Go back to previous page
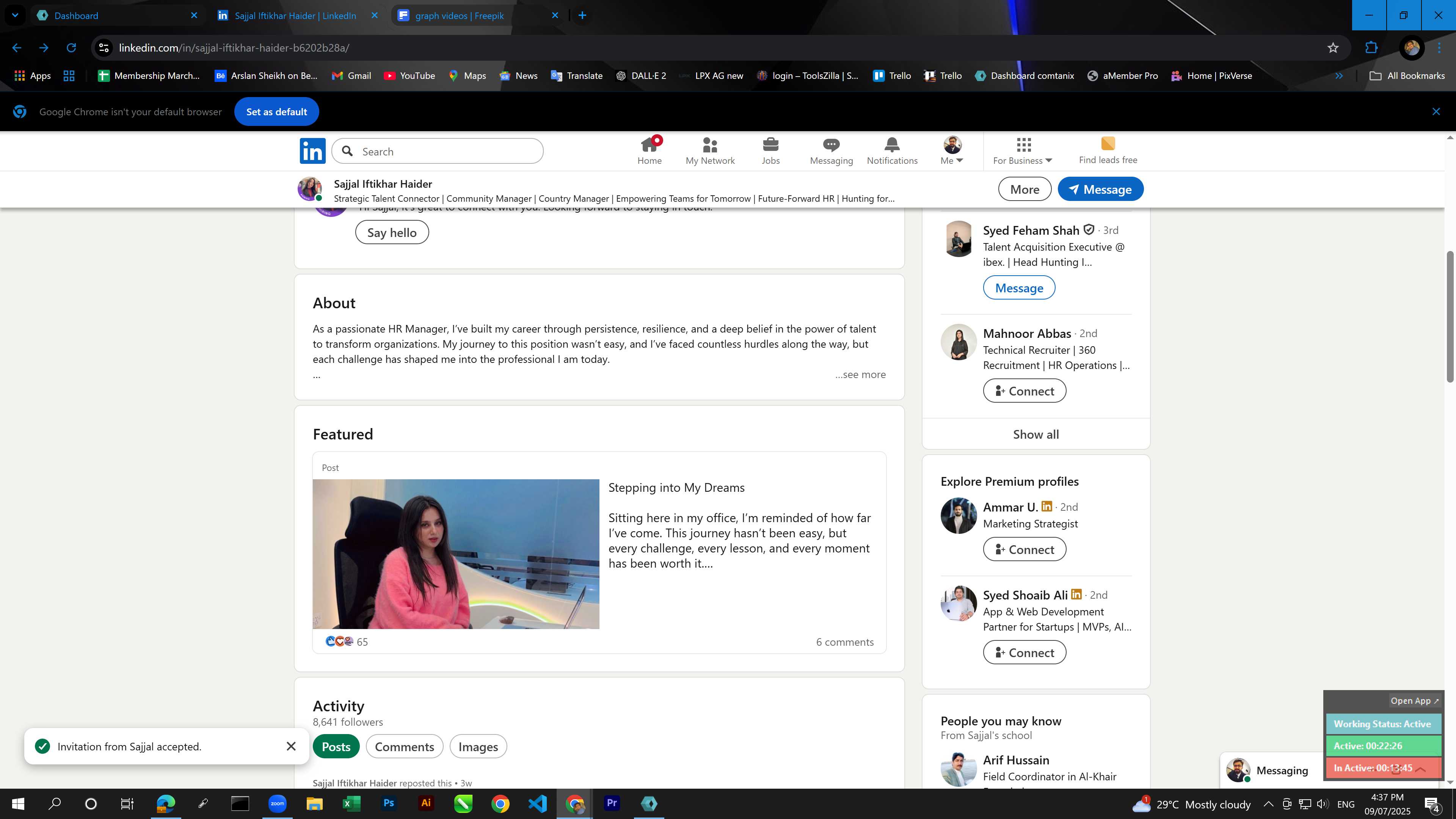 17,48
